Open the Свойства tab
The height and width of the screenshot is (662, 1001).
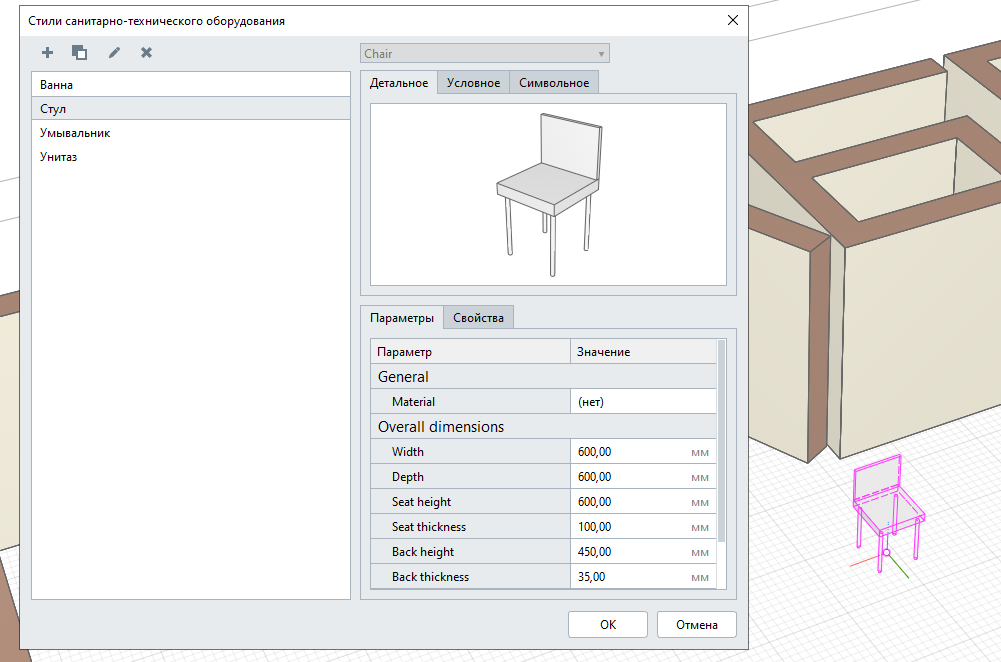pyautogui.click(x=479, y=318)
